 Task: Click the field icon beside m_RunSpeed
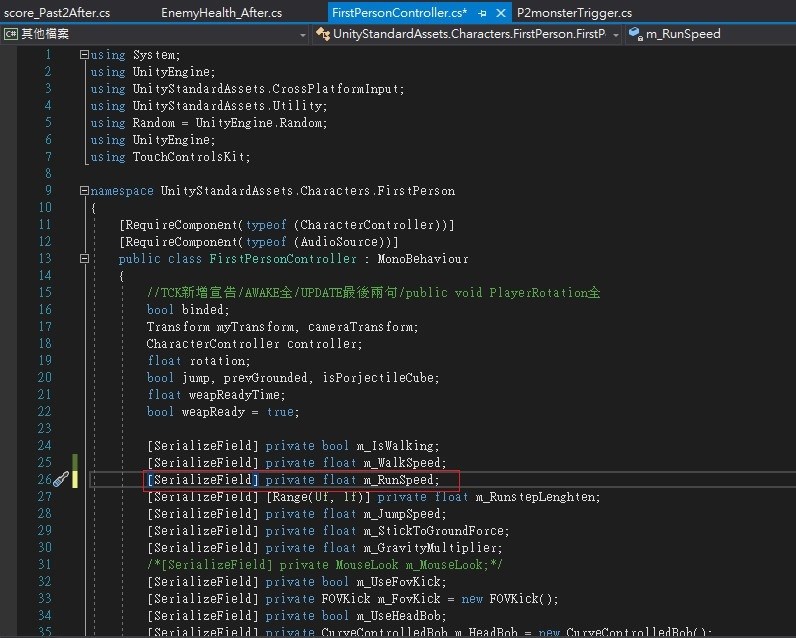(635, 34)
